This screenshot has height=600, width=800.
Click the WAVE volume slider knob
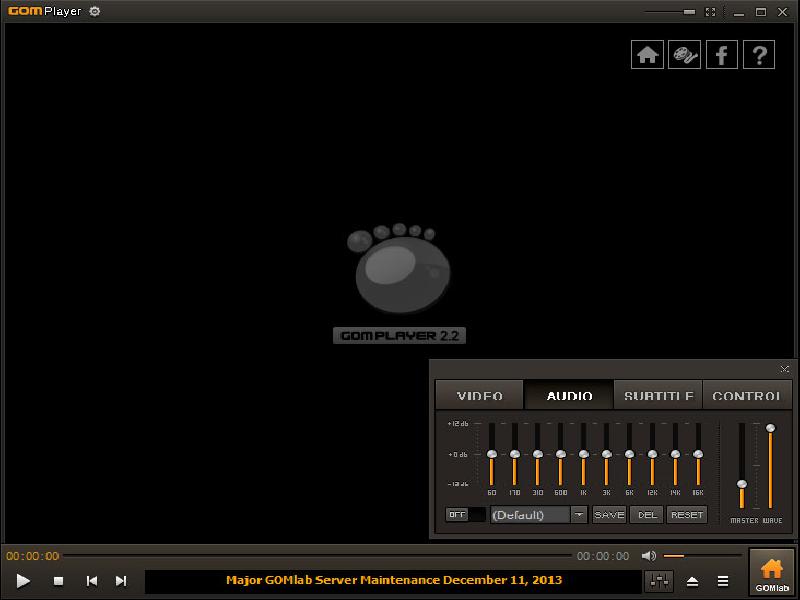tap(770, 428)
